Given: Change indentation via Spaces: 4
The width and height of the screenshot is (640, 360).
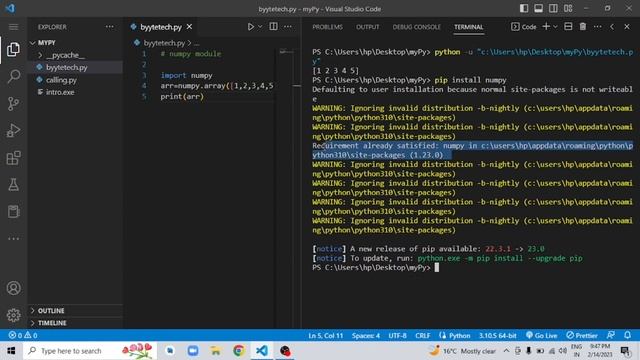Looking at the screenshot, I should point(366,336).
